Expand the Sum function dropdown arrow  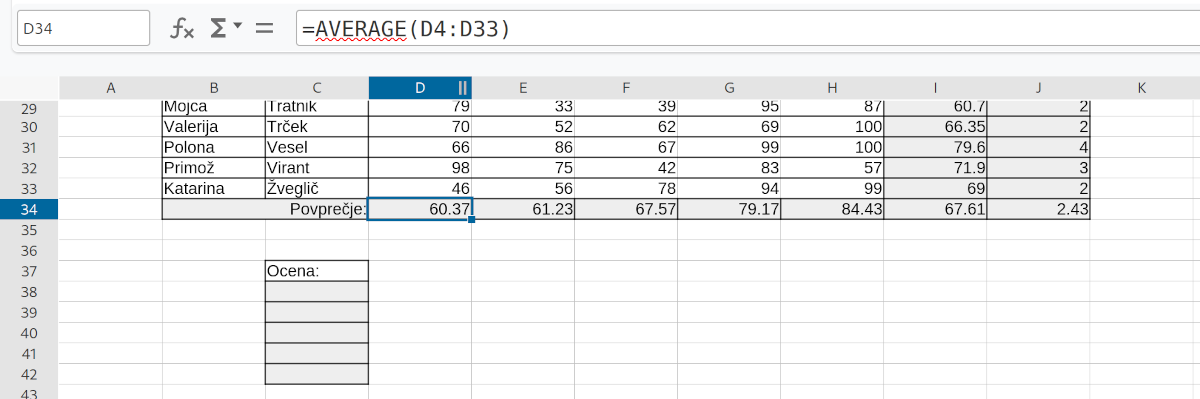click(238, 29)
